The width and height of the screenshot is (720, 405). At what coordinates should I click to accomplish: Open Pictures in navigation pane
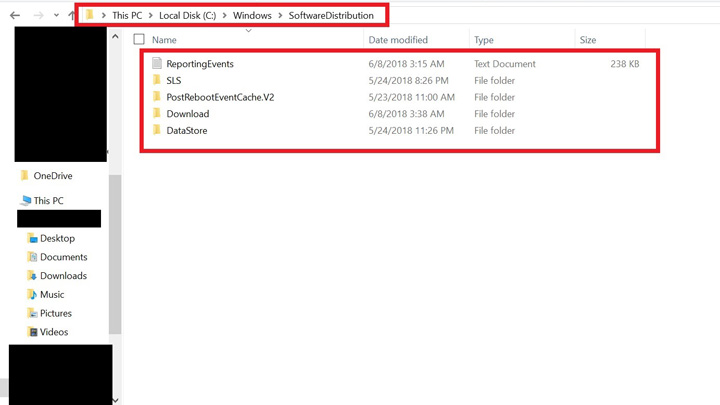56,314
